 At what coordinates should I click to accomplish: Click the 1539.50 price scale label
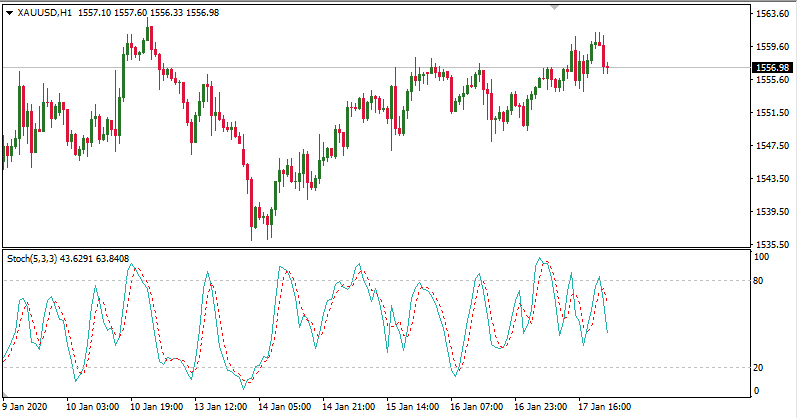click(x=772, y=211)
